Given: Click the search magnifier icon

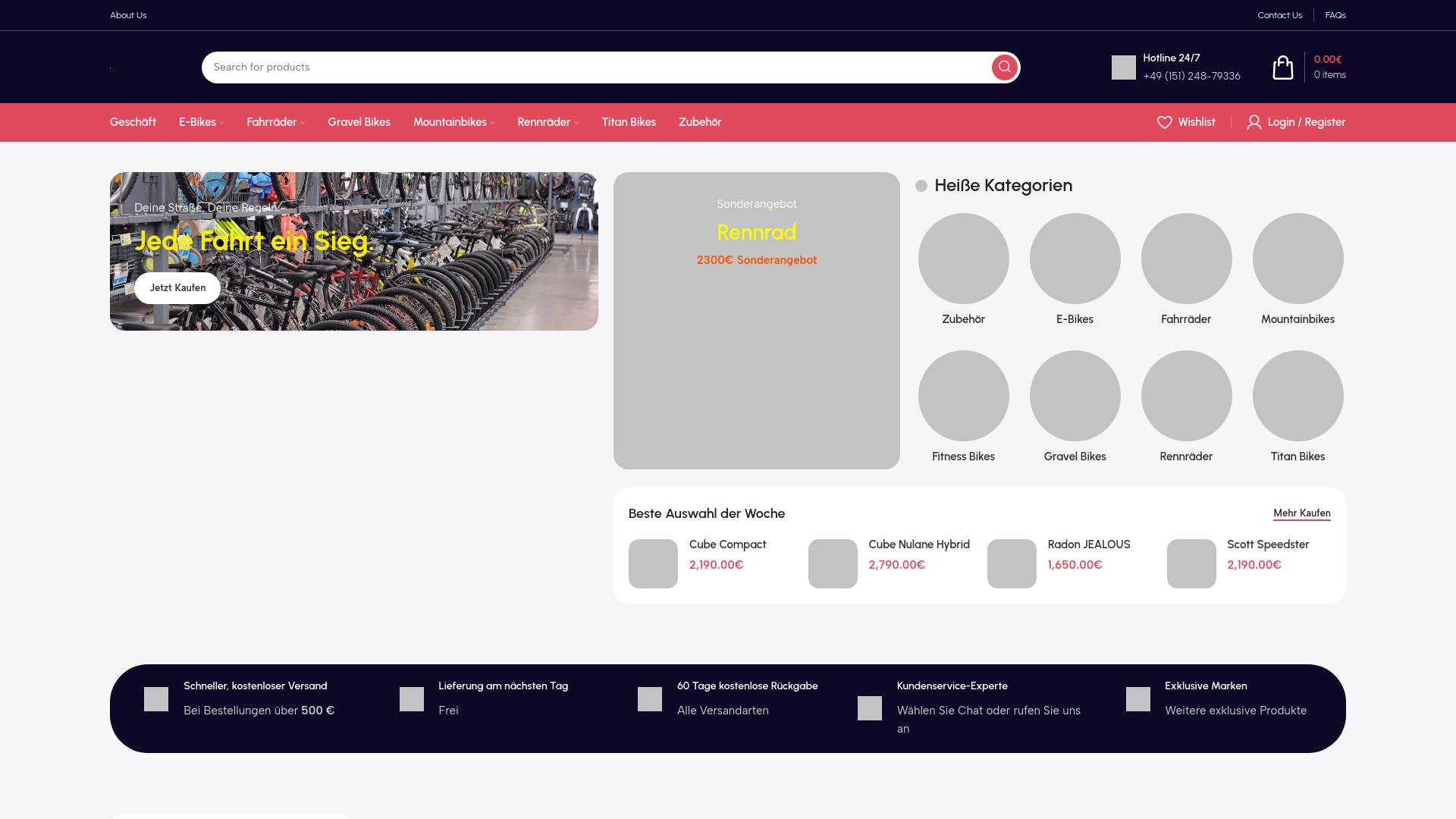Looking at the screenshot, I should [x=1004, y=67].
